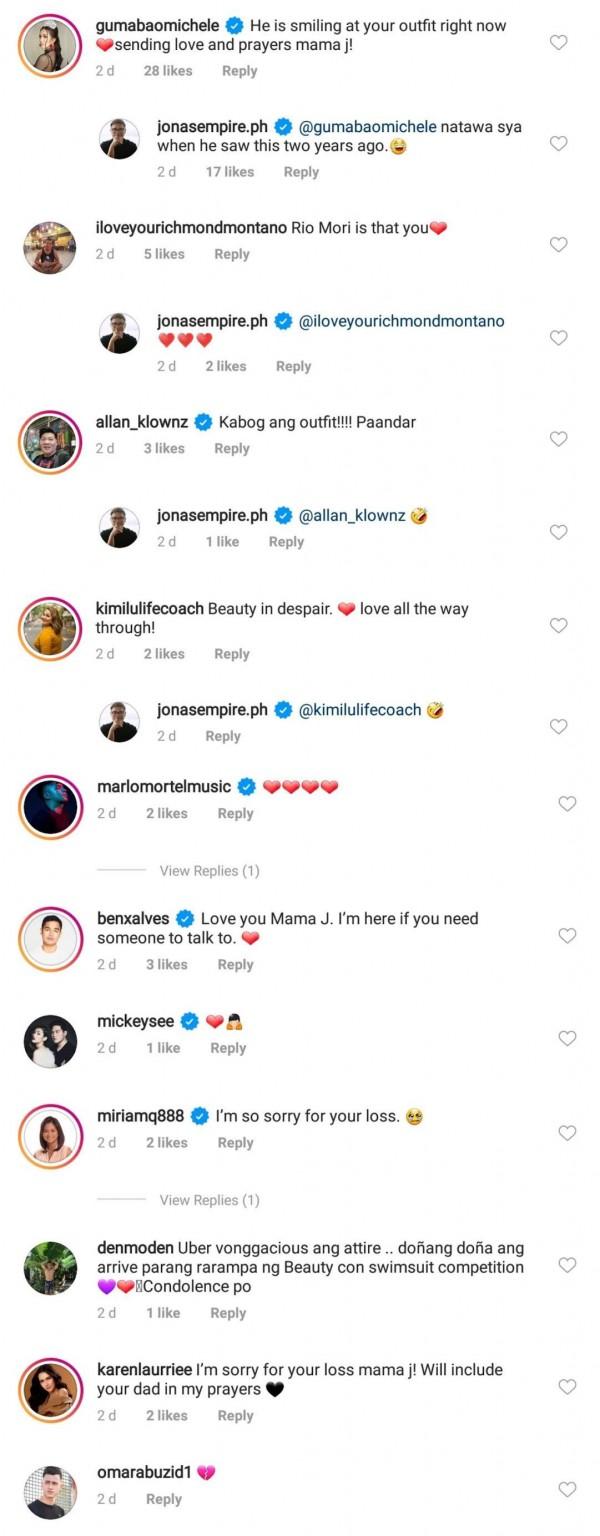600x1536 pixels.
Task: Reply to gumabaomichele's comment
Action: point(239,71)
